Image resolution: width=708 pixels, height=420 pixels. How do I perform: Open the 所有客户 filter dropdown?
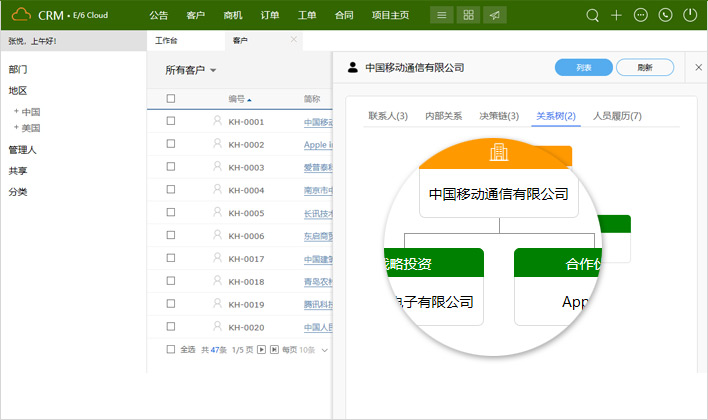(191, 70)
